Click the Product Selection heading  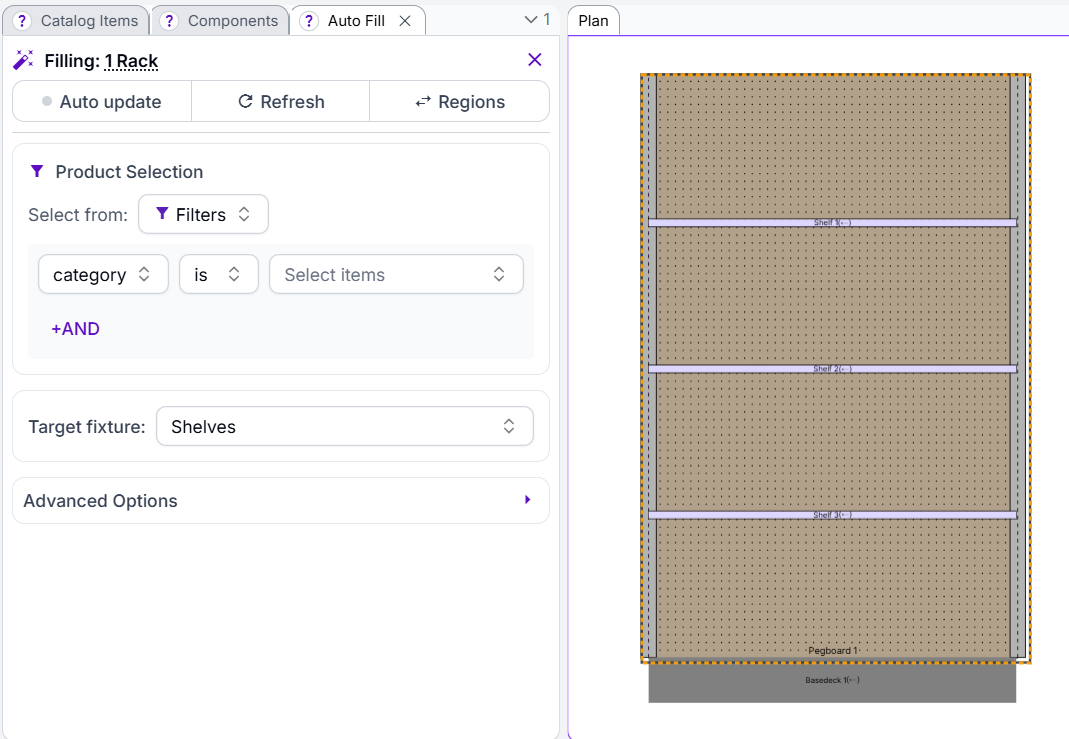click(129, 172)
